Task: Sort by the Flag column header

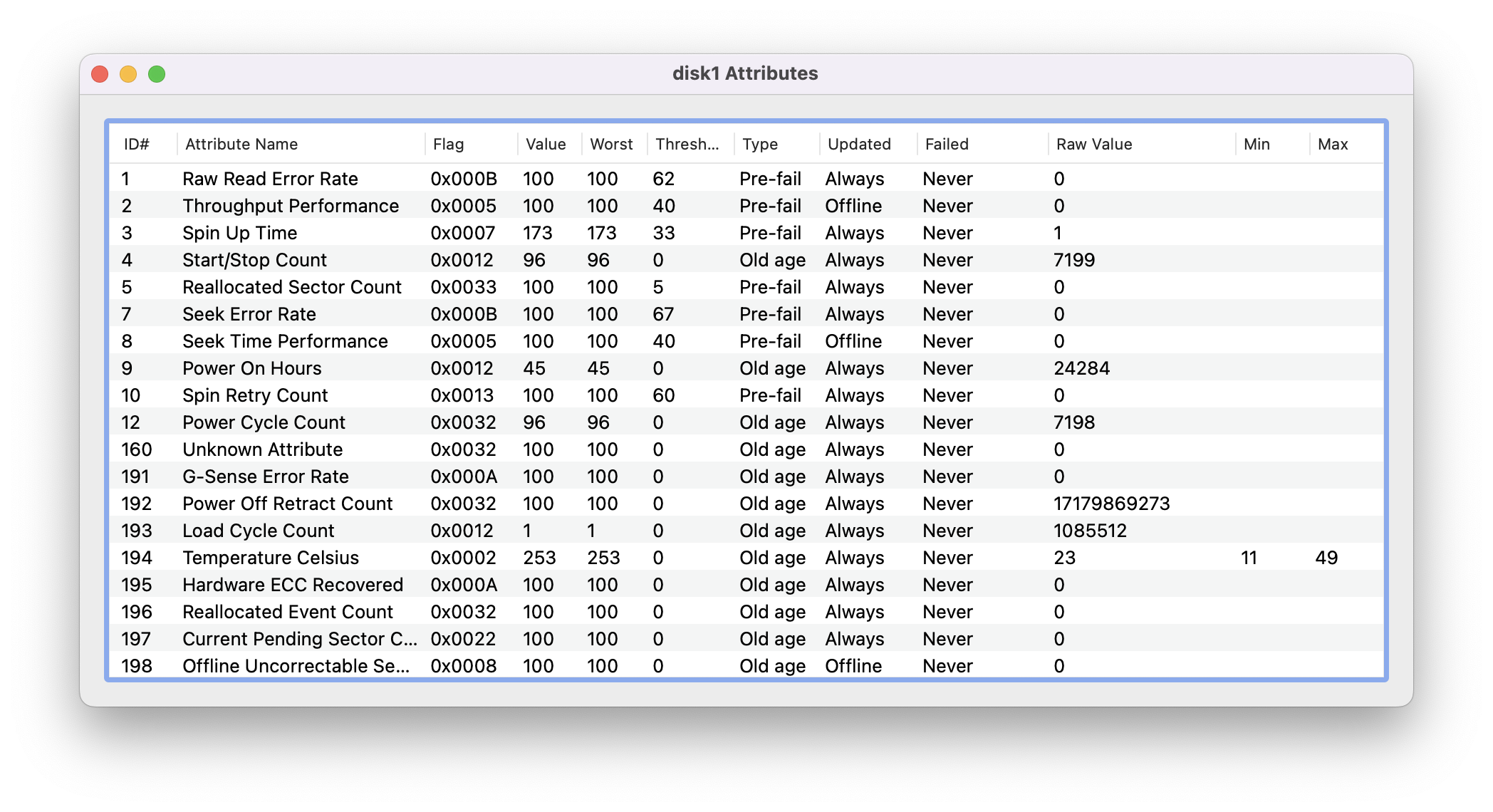Action: [448, 145]
